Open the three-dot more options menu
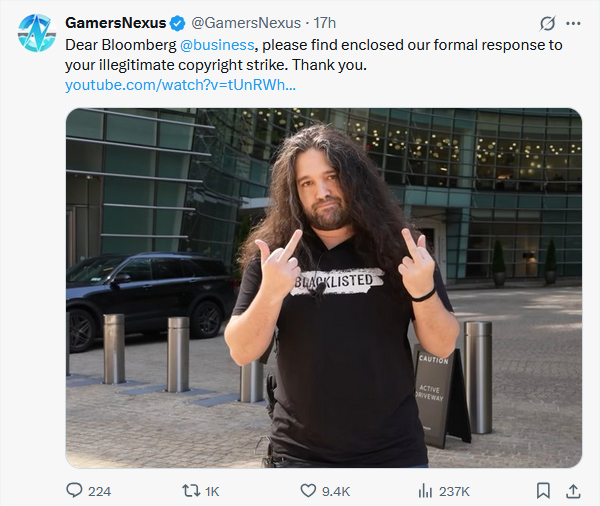 [x=573, y=24]
